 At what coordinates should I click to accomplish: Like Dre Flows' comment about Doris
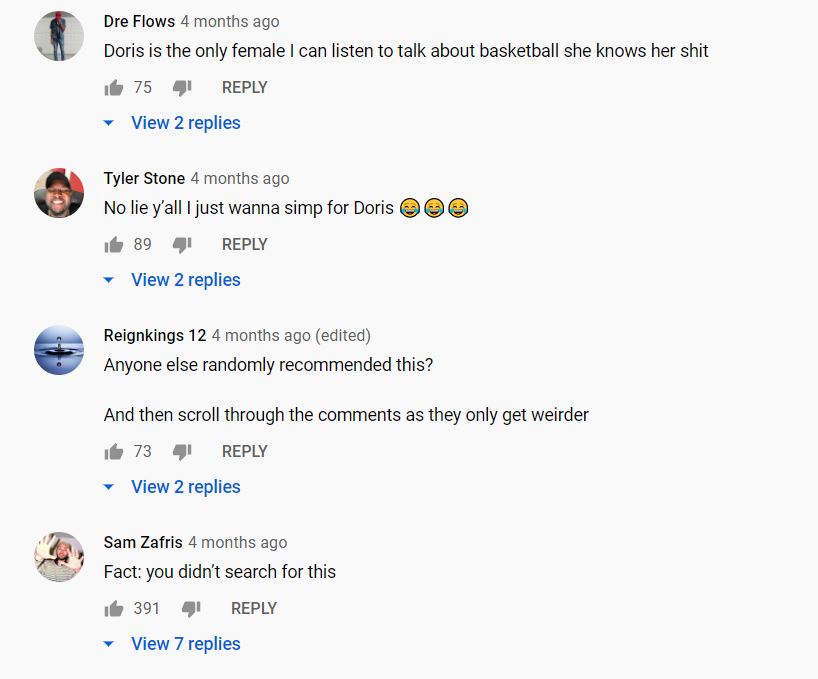tap(114, 88)
